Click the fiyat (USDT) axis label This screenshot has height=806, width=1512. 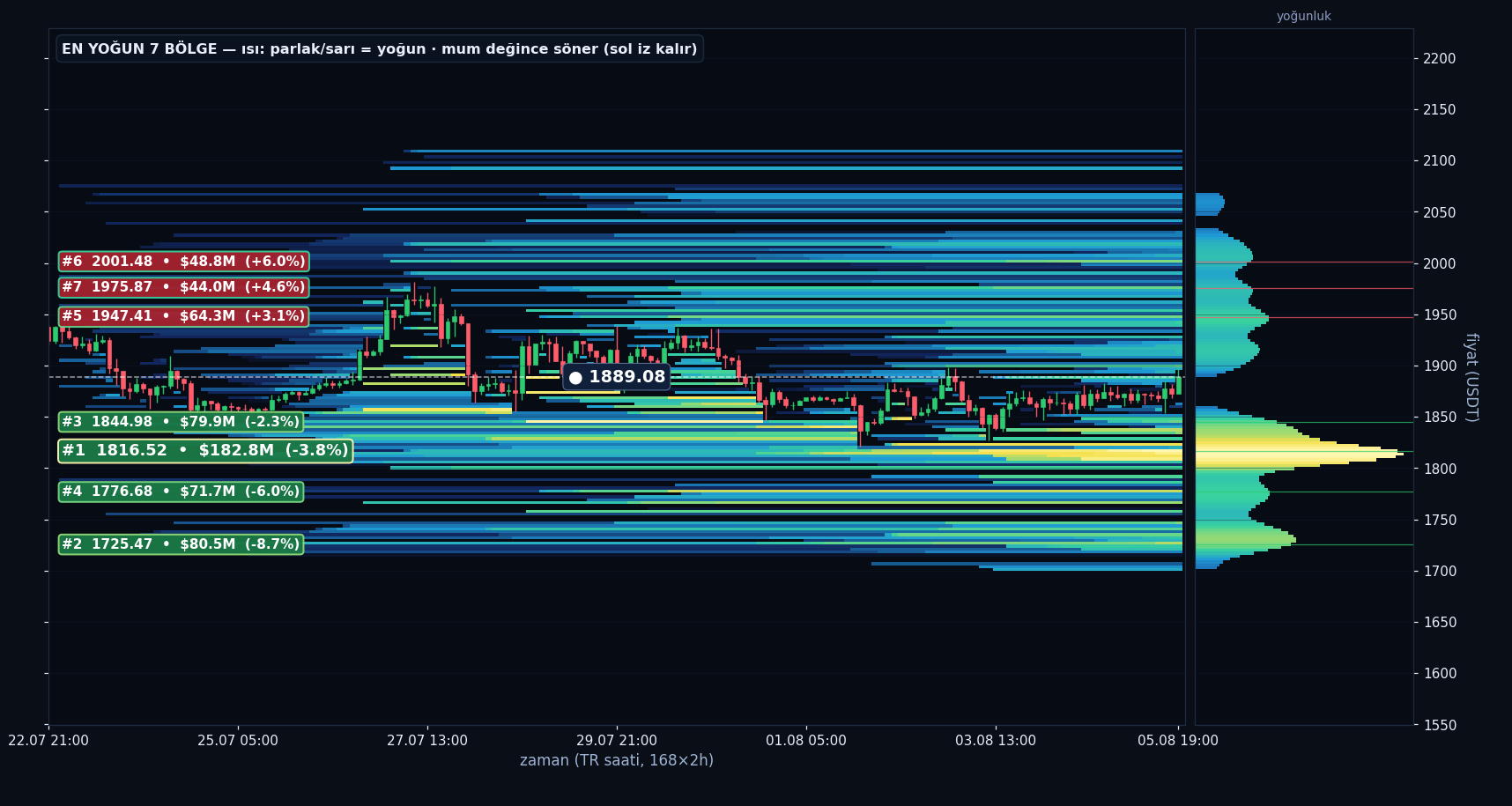(1471, 377)
